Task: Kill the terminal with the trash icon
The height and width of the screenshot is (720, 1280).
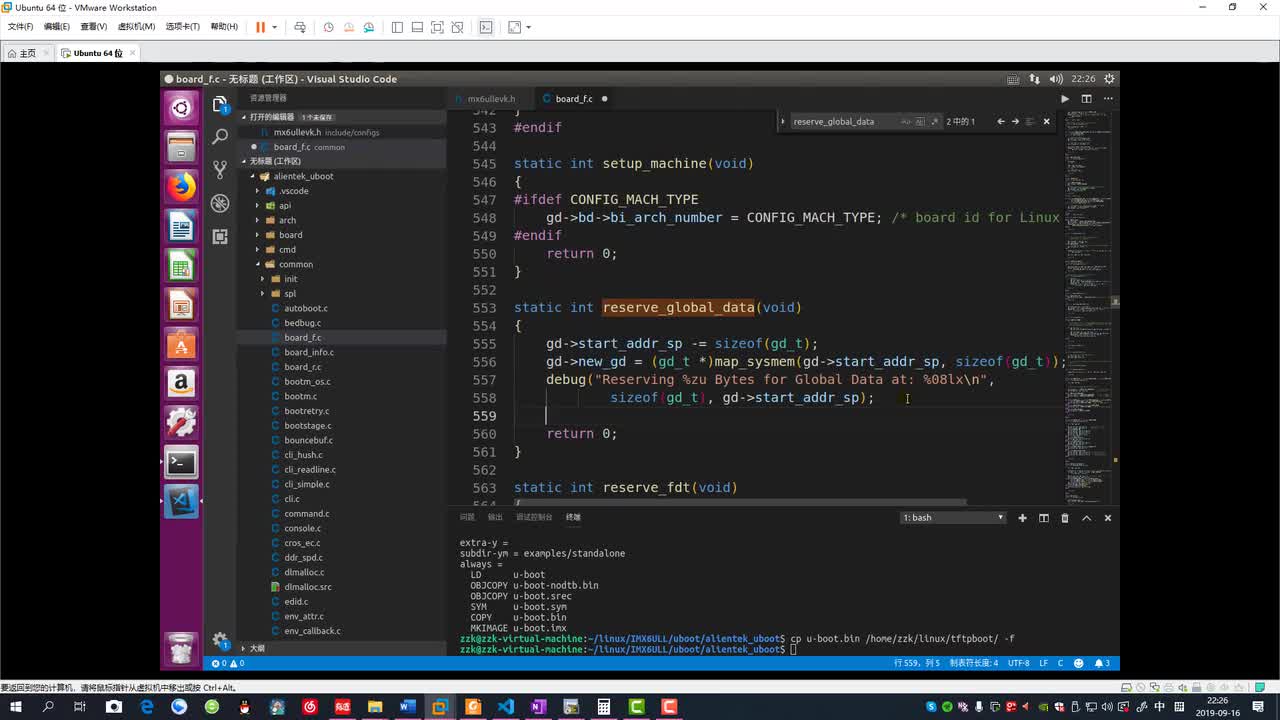Action: (1065, 518)
